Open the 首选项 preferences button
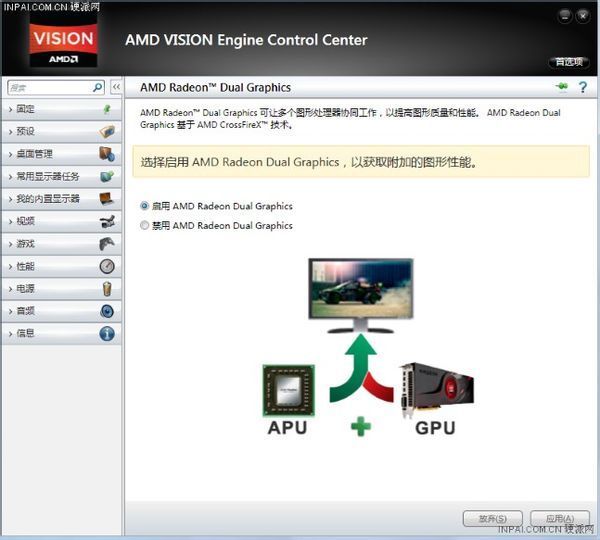The height and width of the screenshot is (540, 600). point(569,62)
